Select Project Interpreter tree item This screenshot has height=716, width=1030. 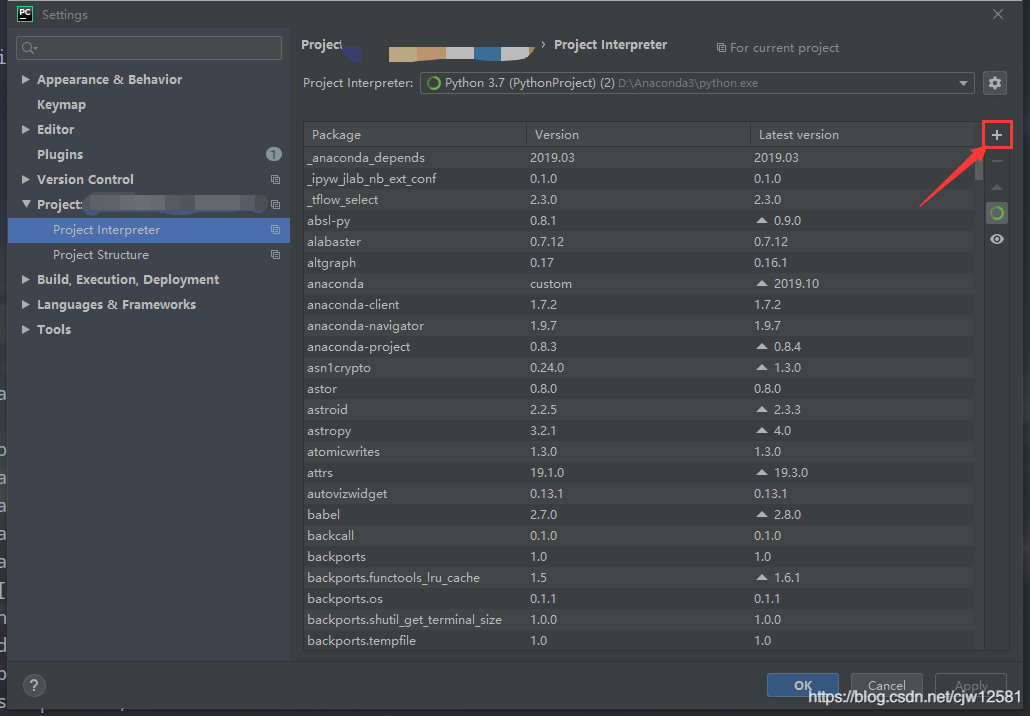(x=148, y=230)
